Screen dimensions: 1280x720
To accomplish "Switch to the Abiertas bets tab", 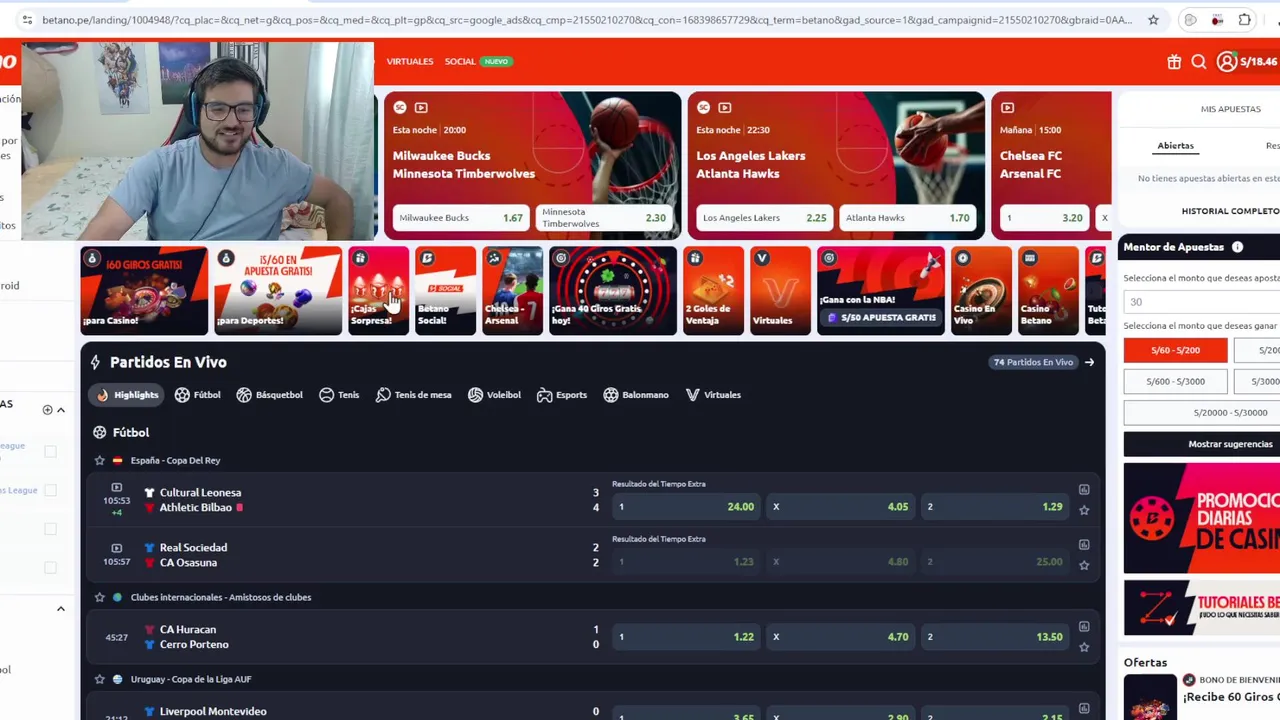I will [x=1175, y=146].
